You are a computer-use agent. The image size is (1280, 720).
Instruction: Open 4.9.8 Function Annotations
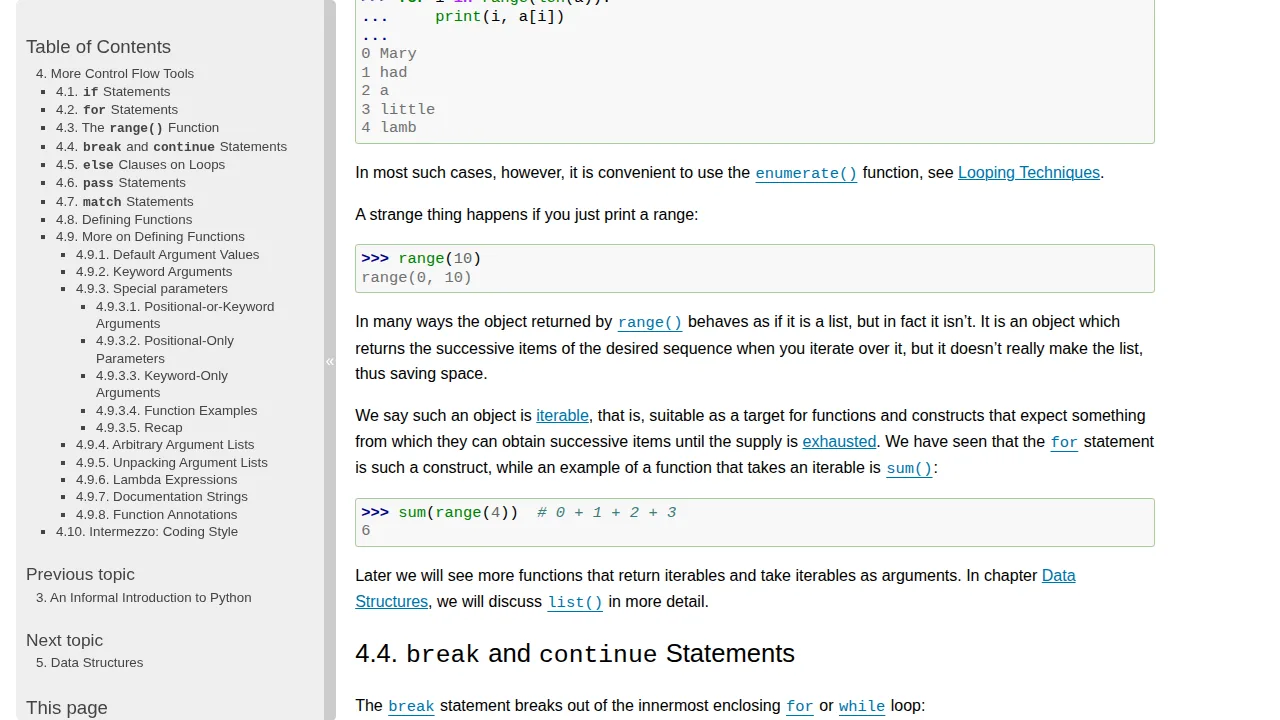(157, 515)
